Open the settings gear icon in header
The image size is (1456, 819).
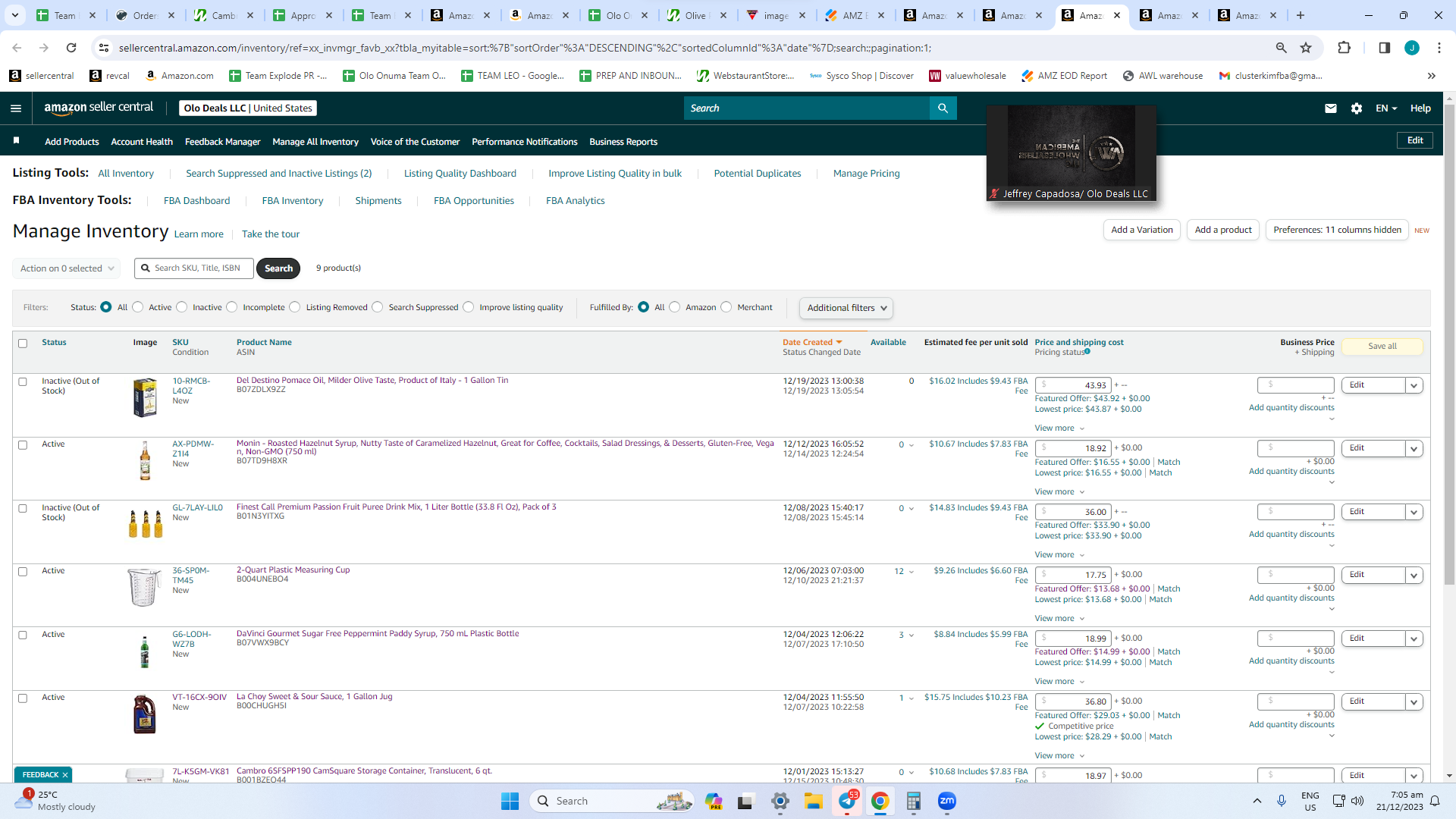1357,108
